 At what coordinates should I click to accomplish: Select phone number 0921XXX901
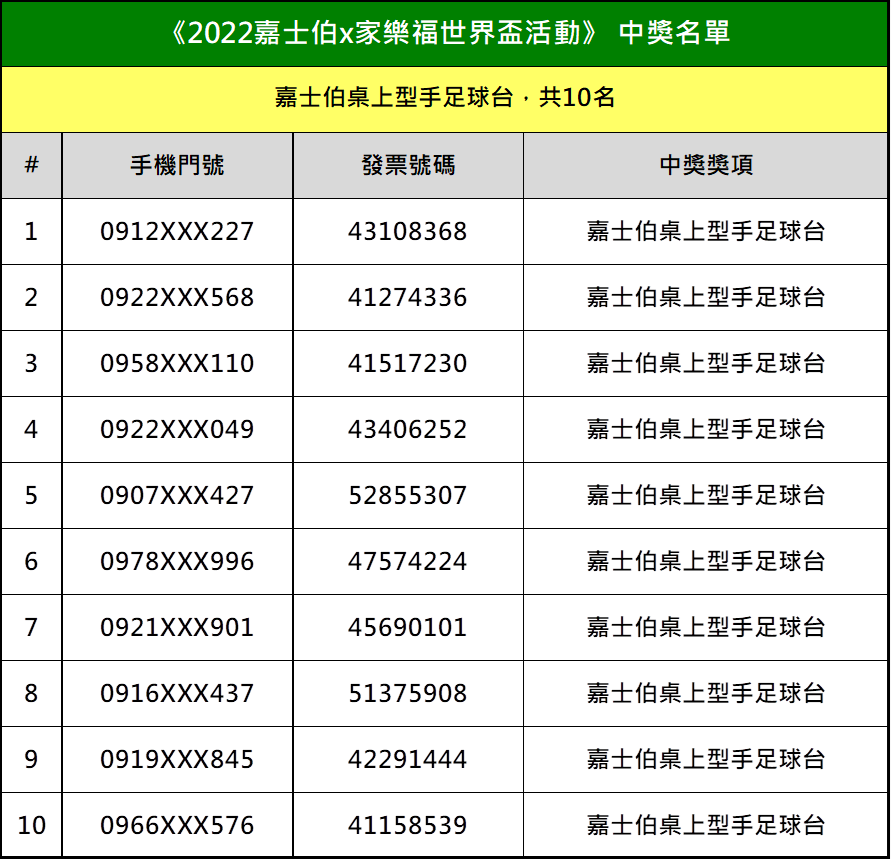pyautogui.click(x=177, y=628)
